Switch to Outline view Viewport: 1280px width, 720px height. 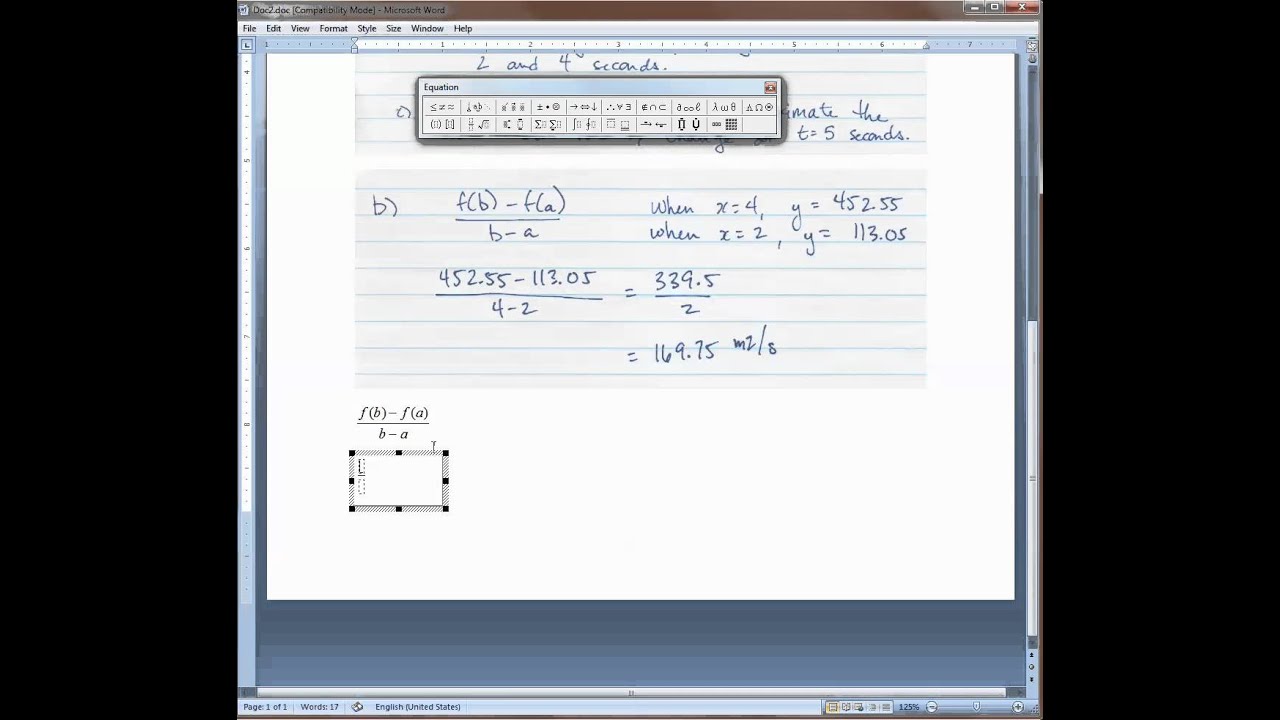click(871, 707)
